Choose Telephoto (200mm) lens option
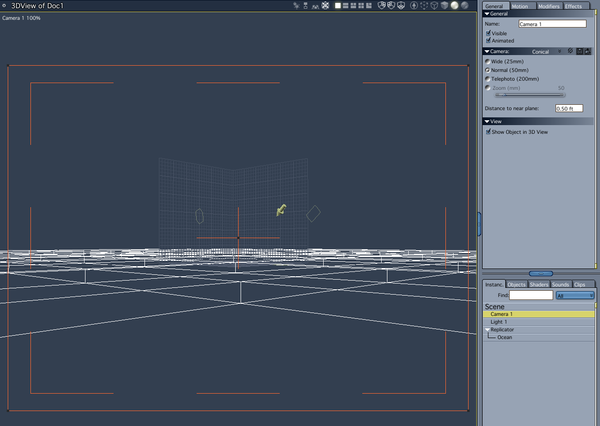This screenshot has height=426, width=600. [488, 79]
